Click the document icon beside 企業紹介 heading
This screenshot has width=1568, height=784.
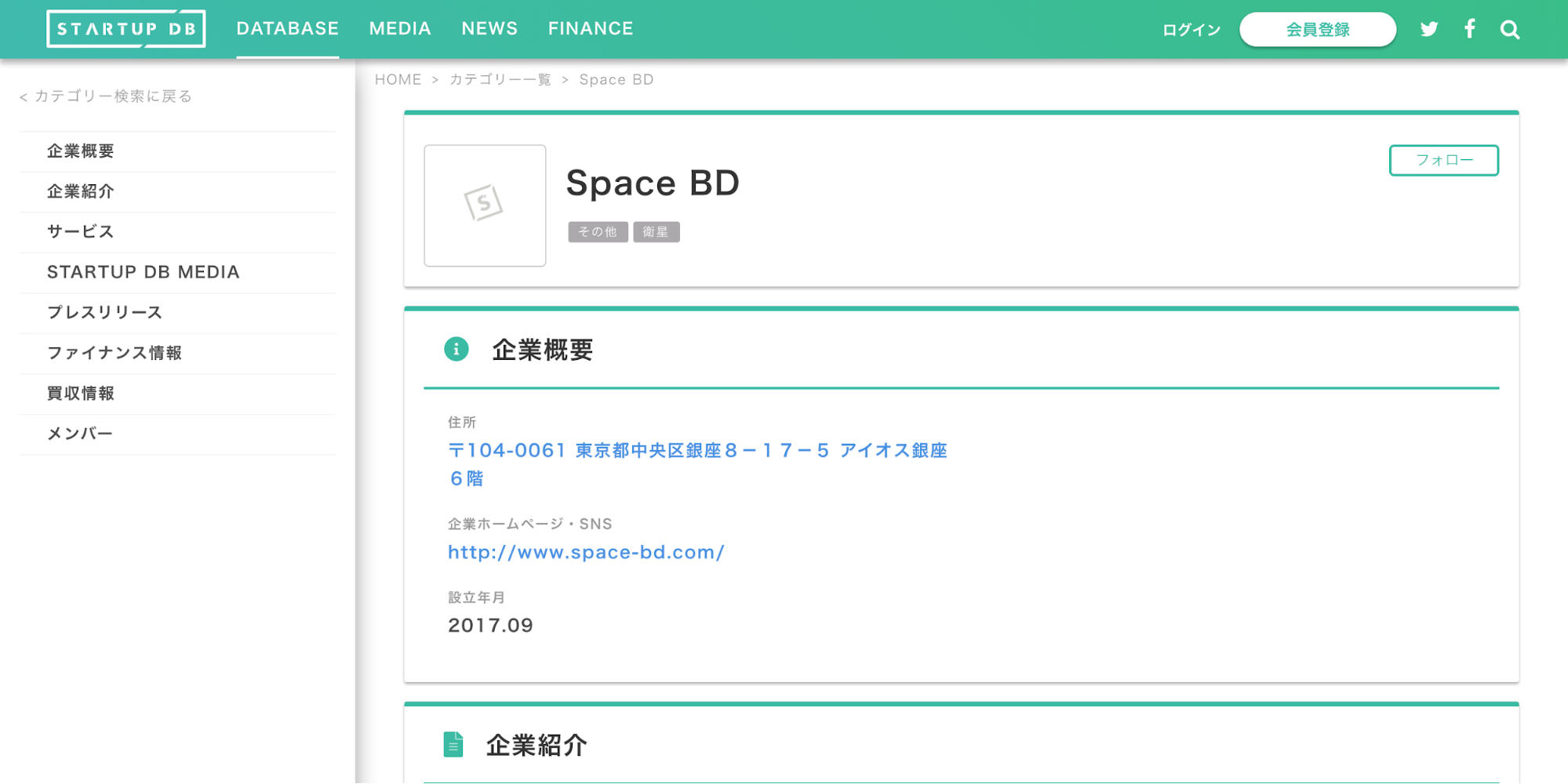tap(453, 745)
